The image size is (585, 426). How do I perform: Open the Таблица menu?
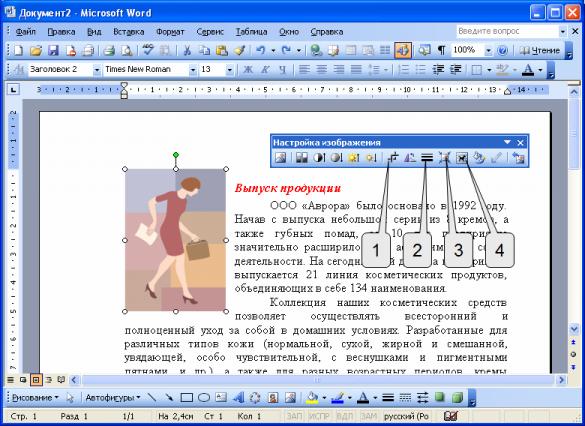click(x=251, y=32)
